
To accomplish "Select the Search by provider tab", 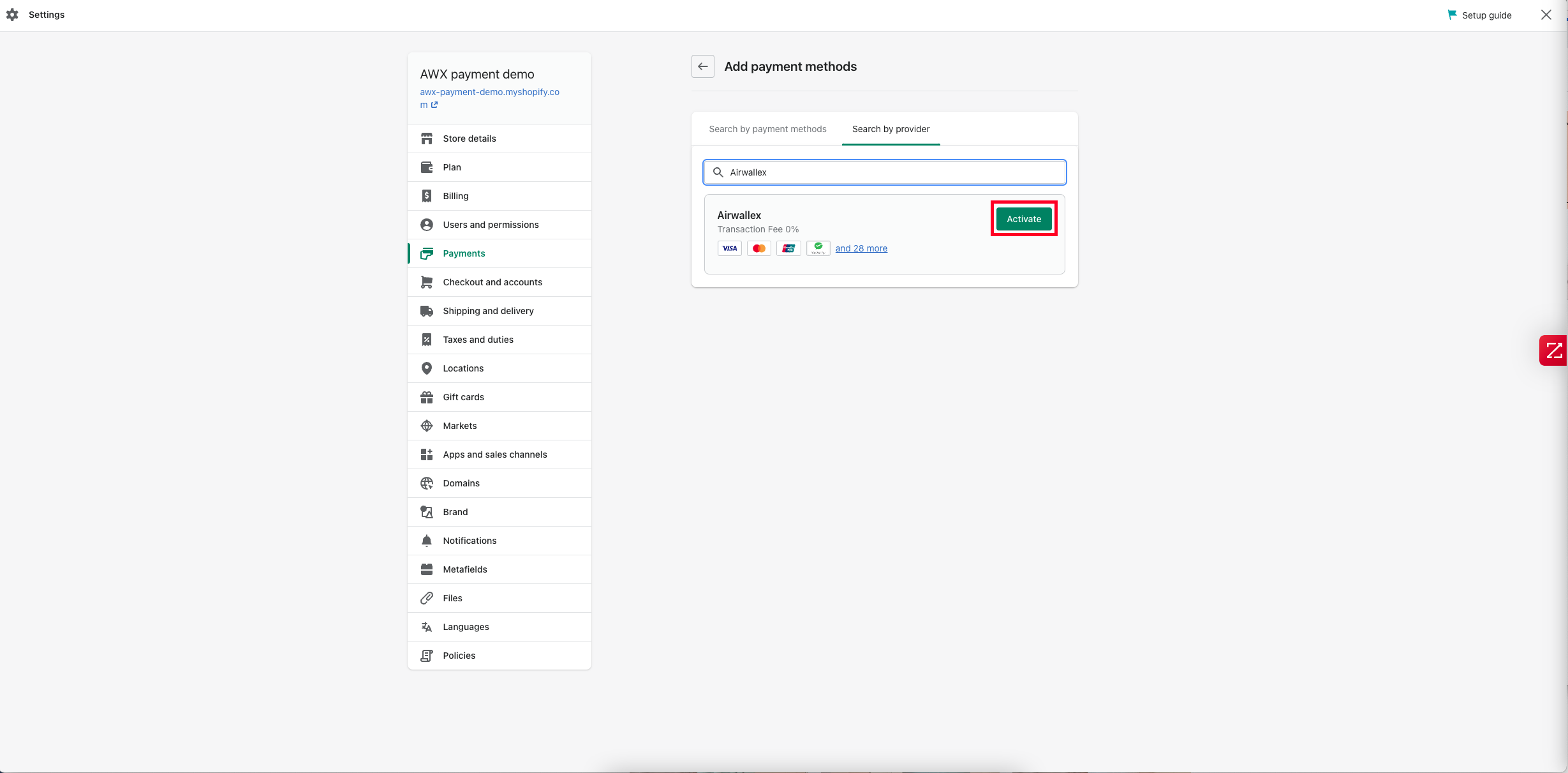I will tap(891, 129).
